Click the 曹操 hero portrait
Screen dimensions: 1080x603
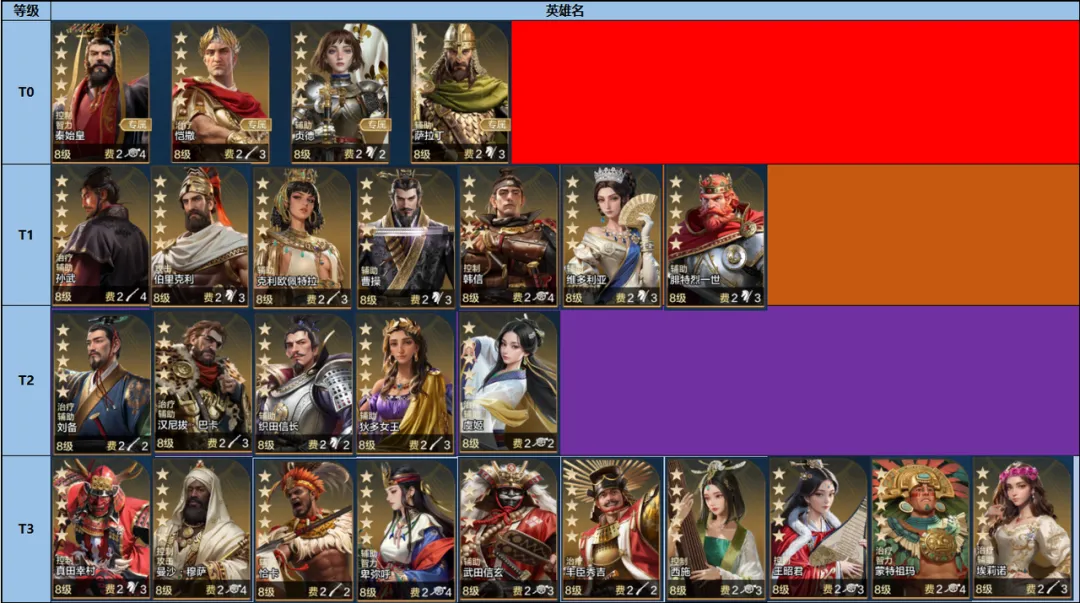[x=406, y=237]
